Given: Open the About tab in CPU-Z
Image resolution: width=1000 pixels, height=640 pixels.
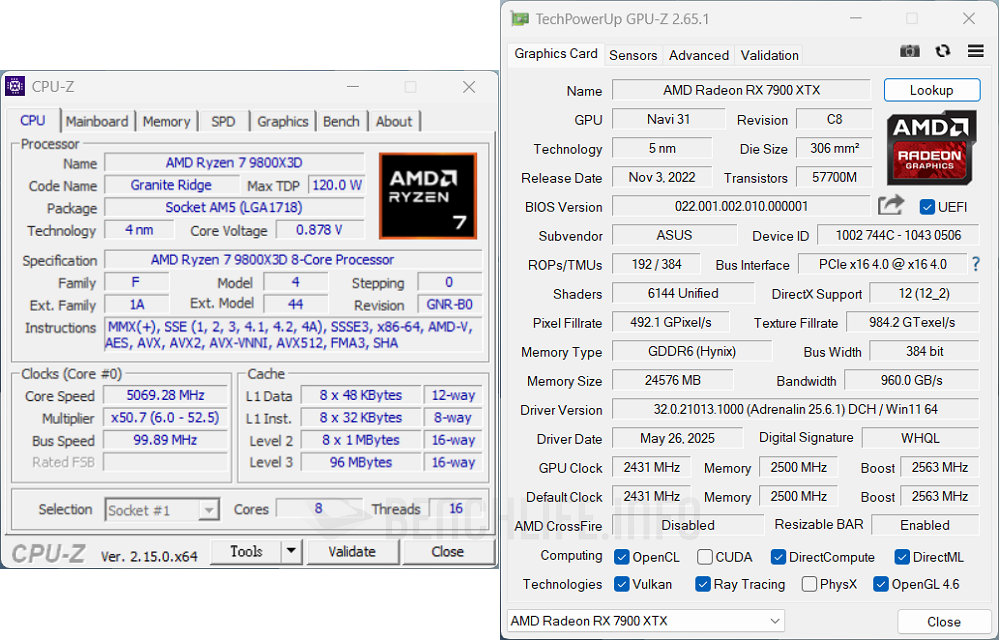Looking at the screenshot, I should point(394,121).
